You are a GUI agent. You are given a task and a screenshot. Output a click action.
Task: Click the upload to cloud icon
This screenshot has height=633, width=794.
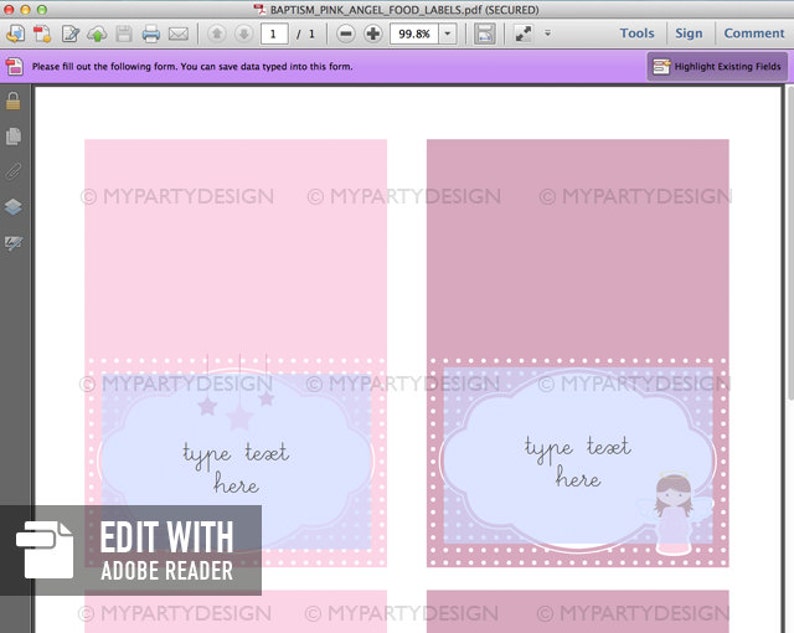tap(97, 34)
